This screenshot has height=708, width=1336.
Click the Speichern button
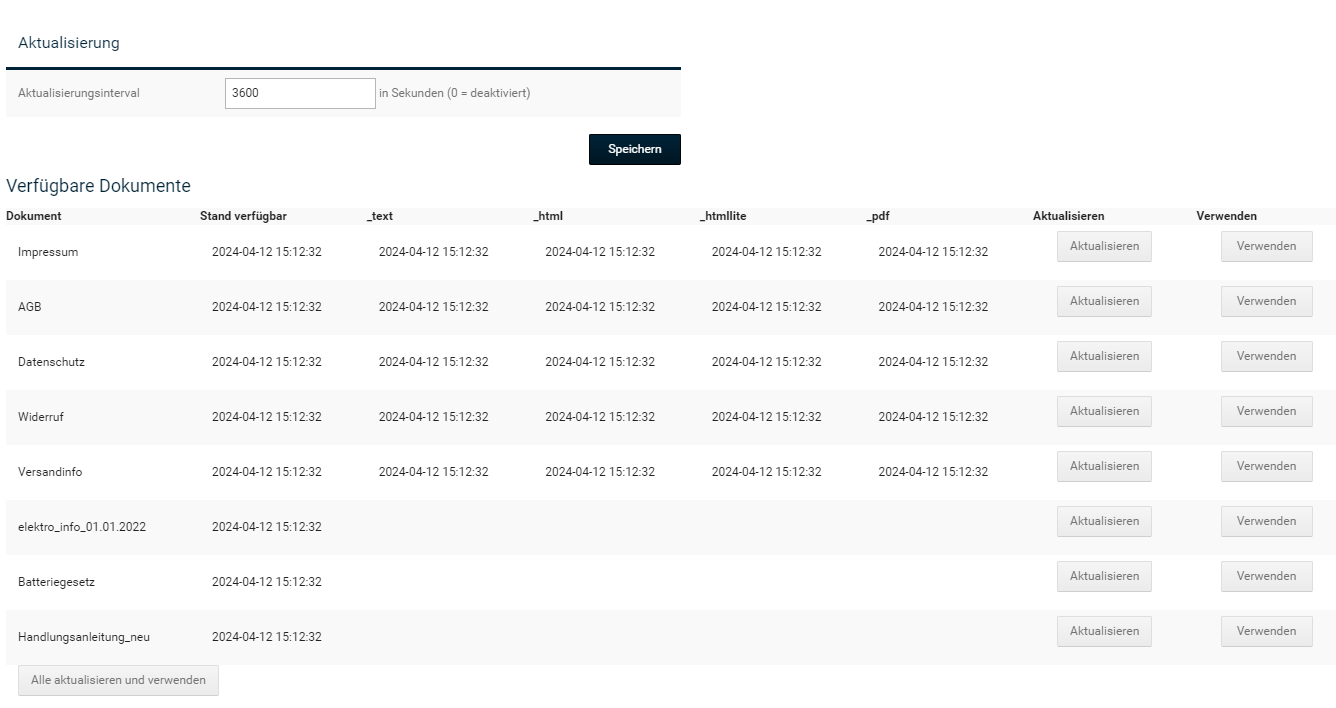click(x=634, y=149)
